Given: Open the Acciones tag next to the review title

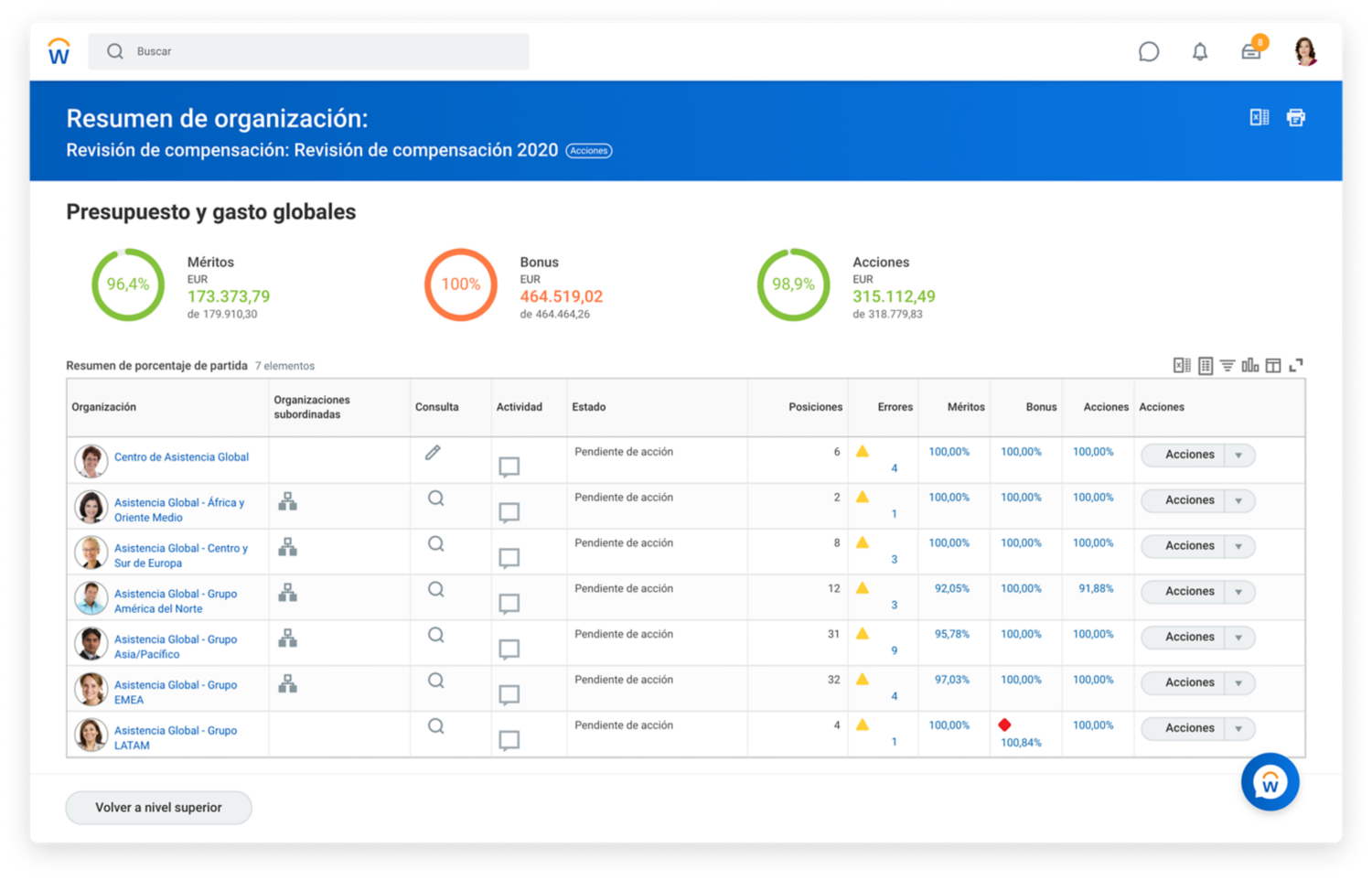Looking at the screenshot, I should click(589, 150).
